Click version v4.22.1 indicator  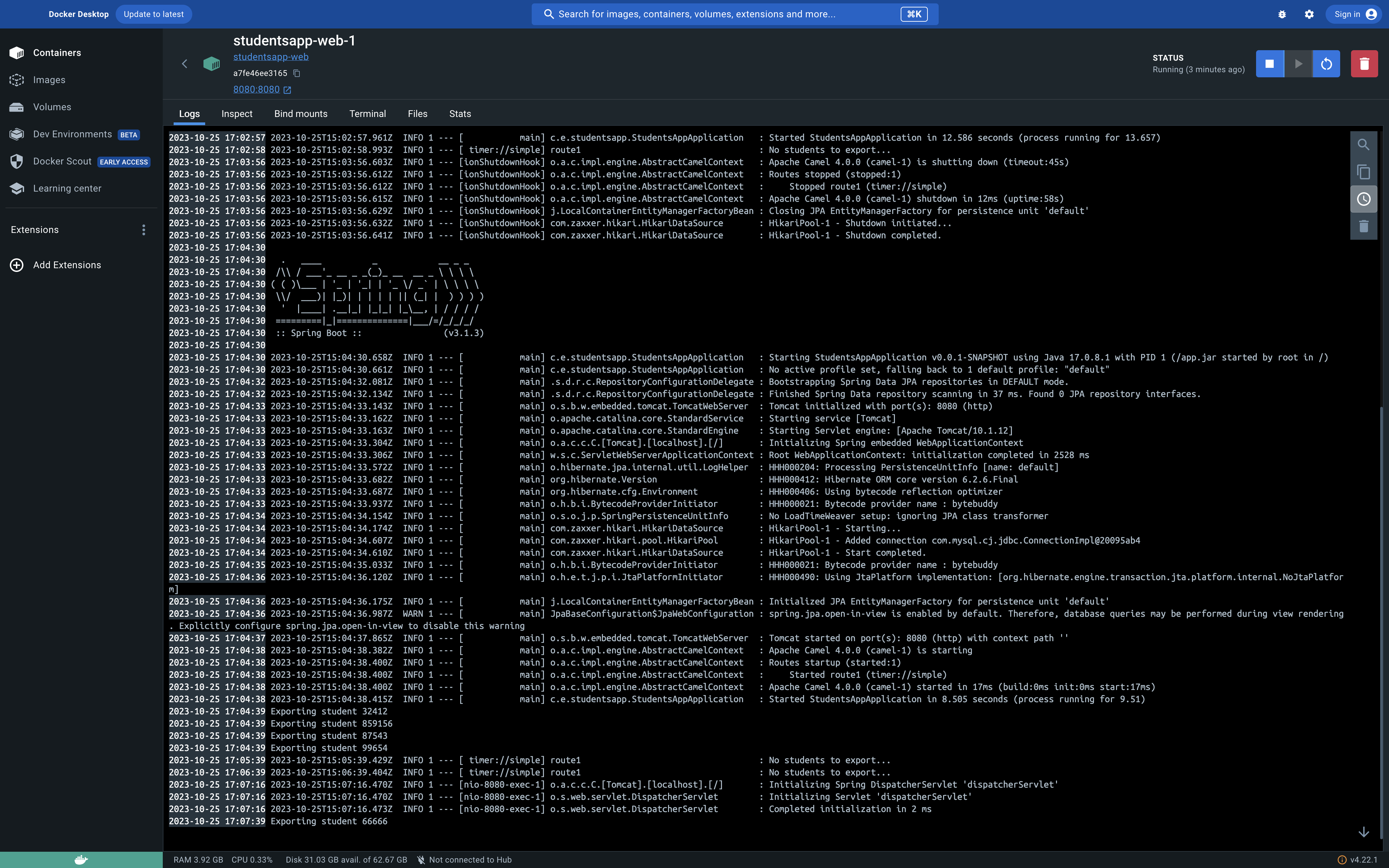tap(1357, 860)
